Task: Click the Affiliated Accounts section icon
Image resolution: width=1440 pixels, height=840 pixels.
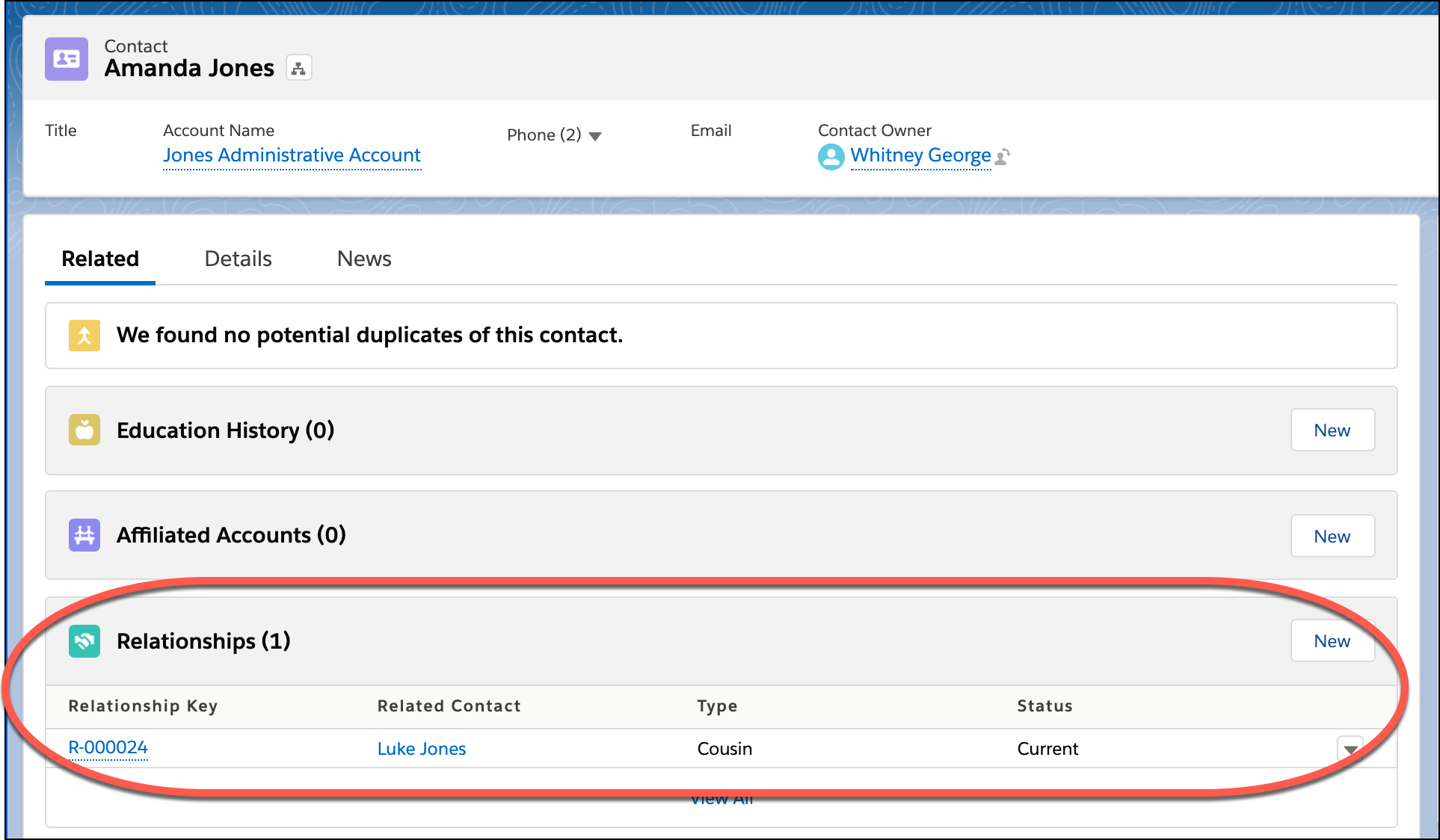Action: [84, 535]
